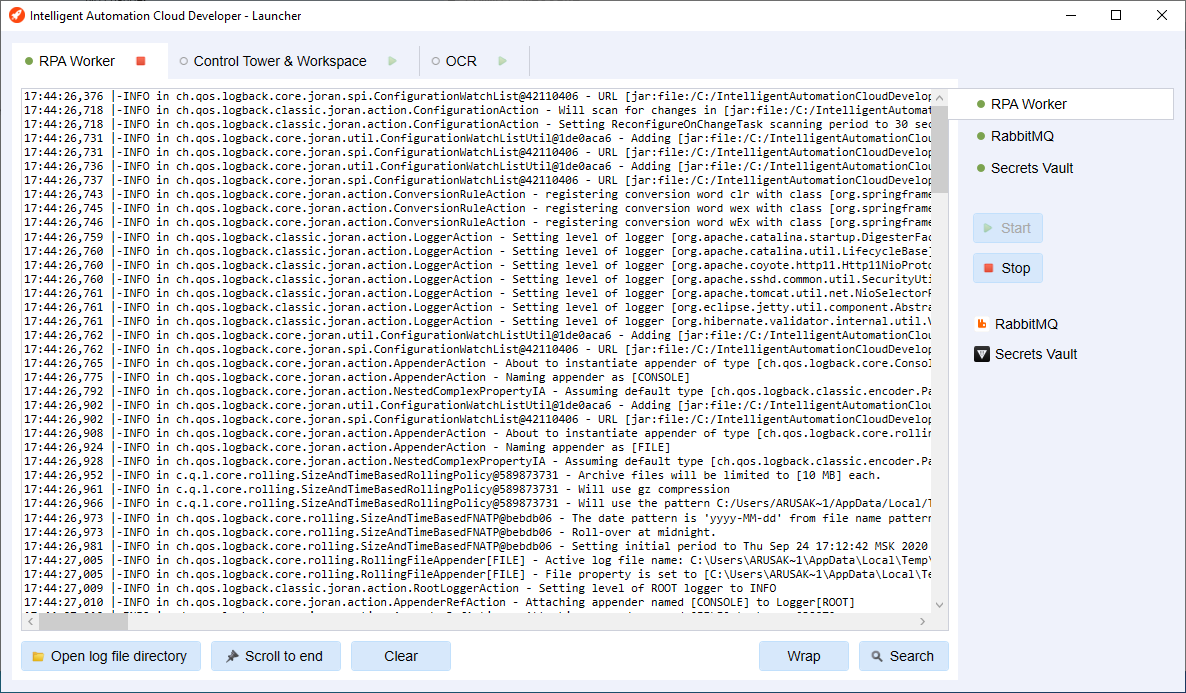The image size is (1186, 693).
Task: Clear the log output
Action: (x=401, y=656)
